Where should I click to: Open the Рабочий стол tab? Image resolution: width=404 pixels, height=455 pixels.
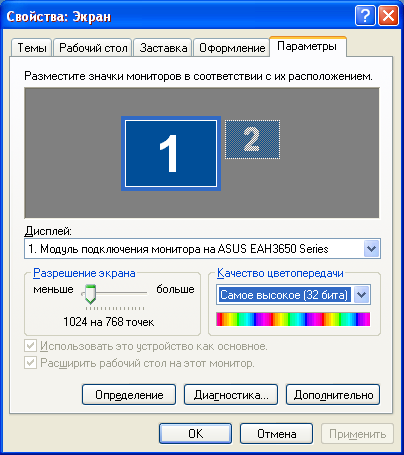click(93, 48)
